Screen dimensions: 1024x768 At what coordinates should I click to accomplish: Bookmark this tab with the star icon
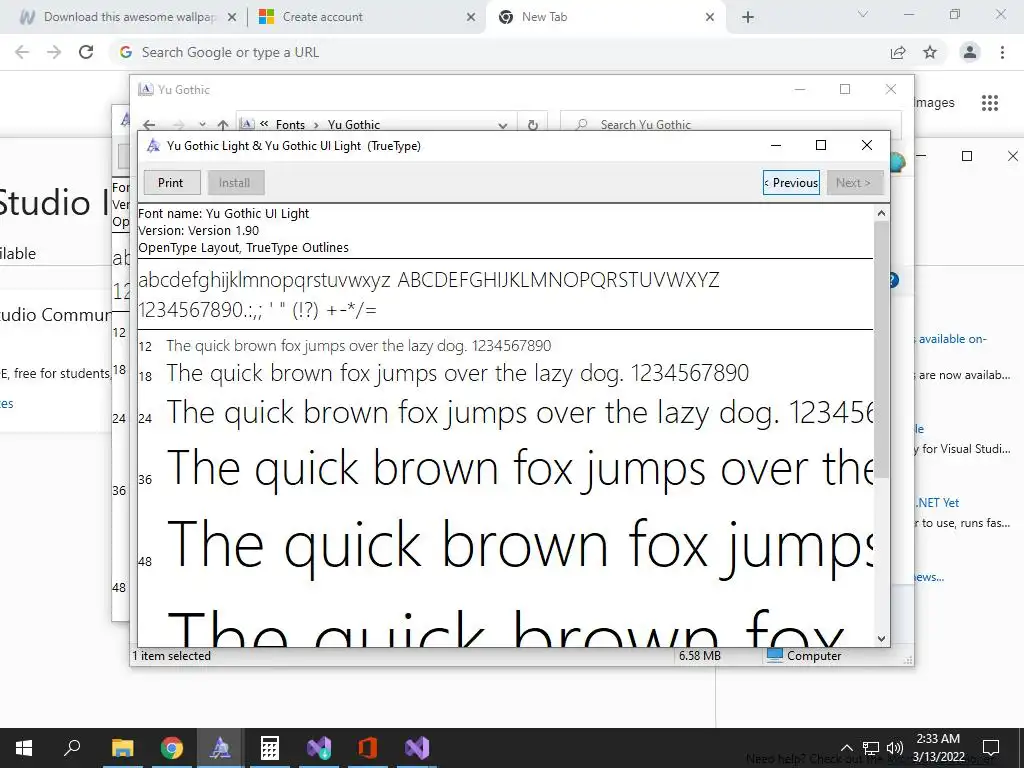(930, 52)
